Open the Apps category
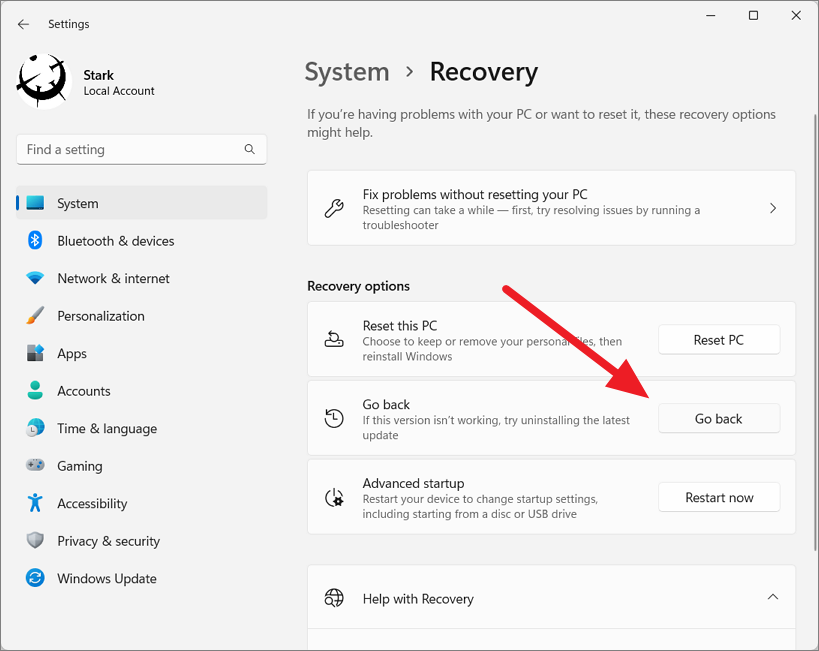Screen dimensions: 819x651 pos(142,354)
